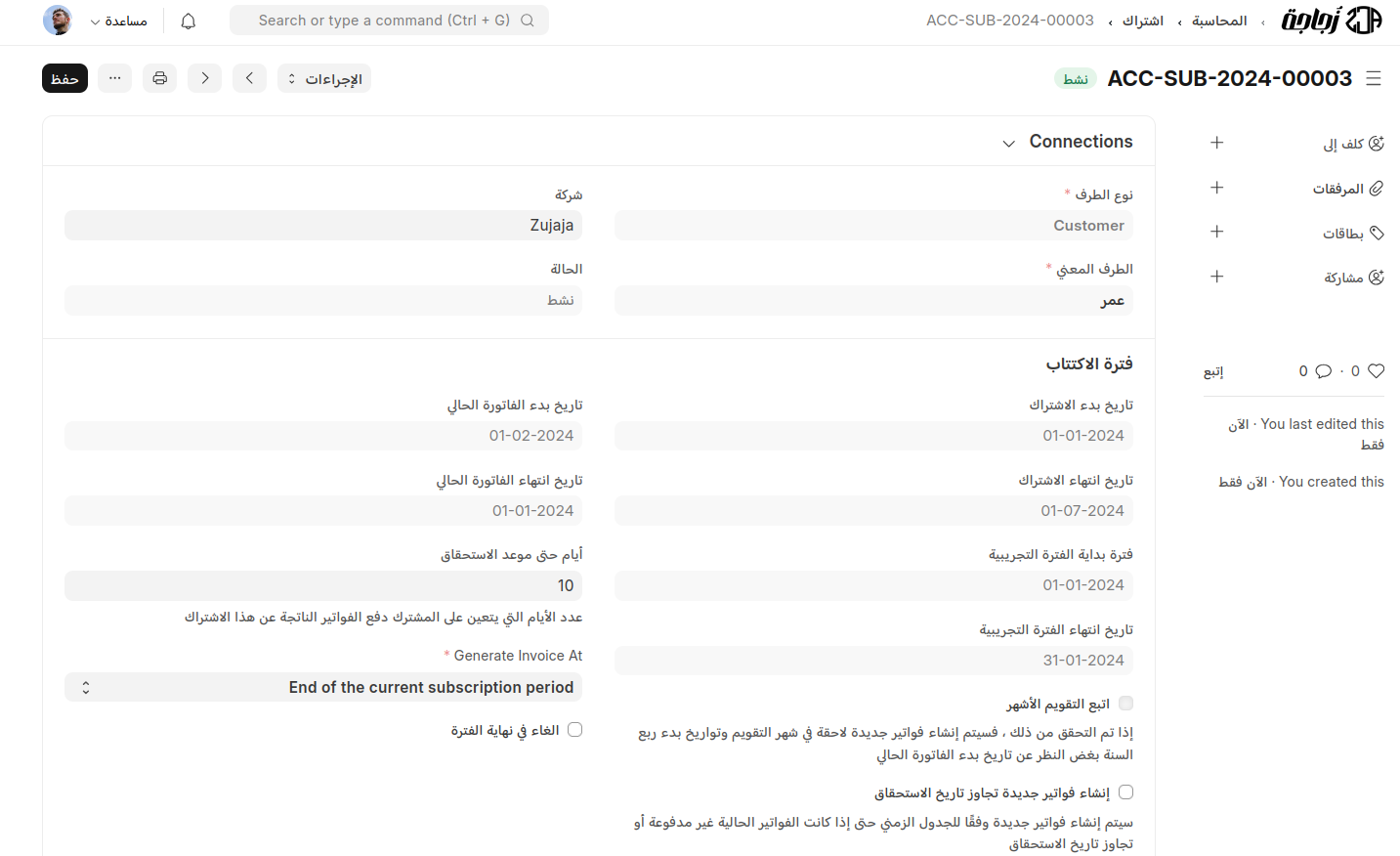Click the comments bubble icon

(x=1324, y=371)
